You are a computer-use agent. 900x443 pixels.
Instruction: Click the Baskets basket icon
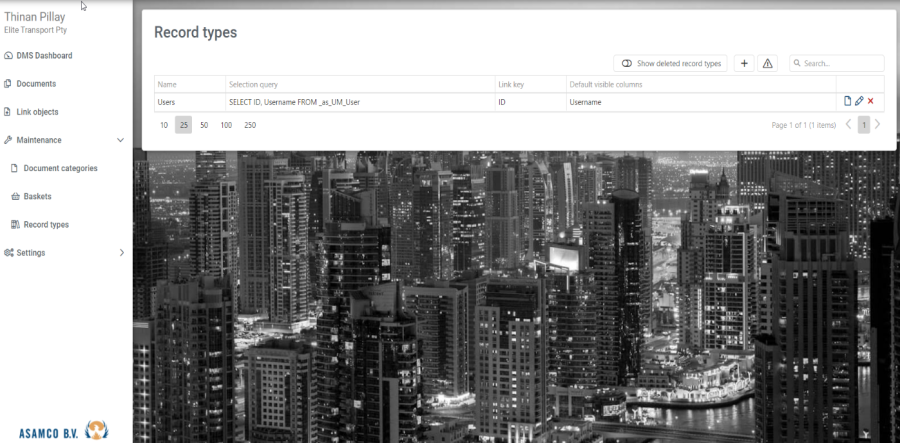coord(15,196)
